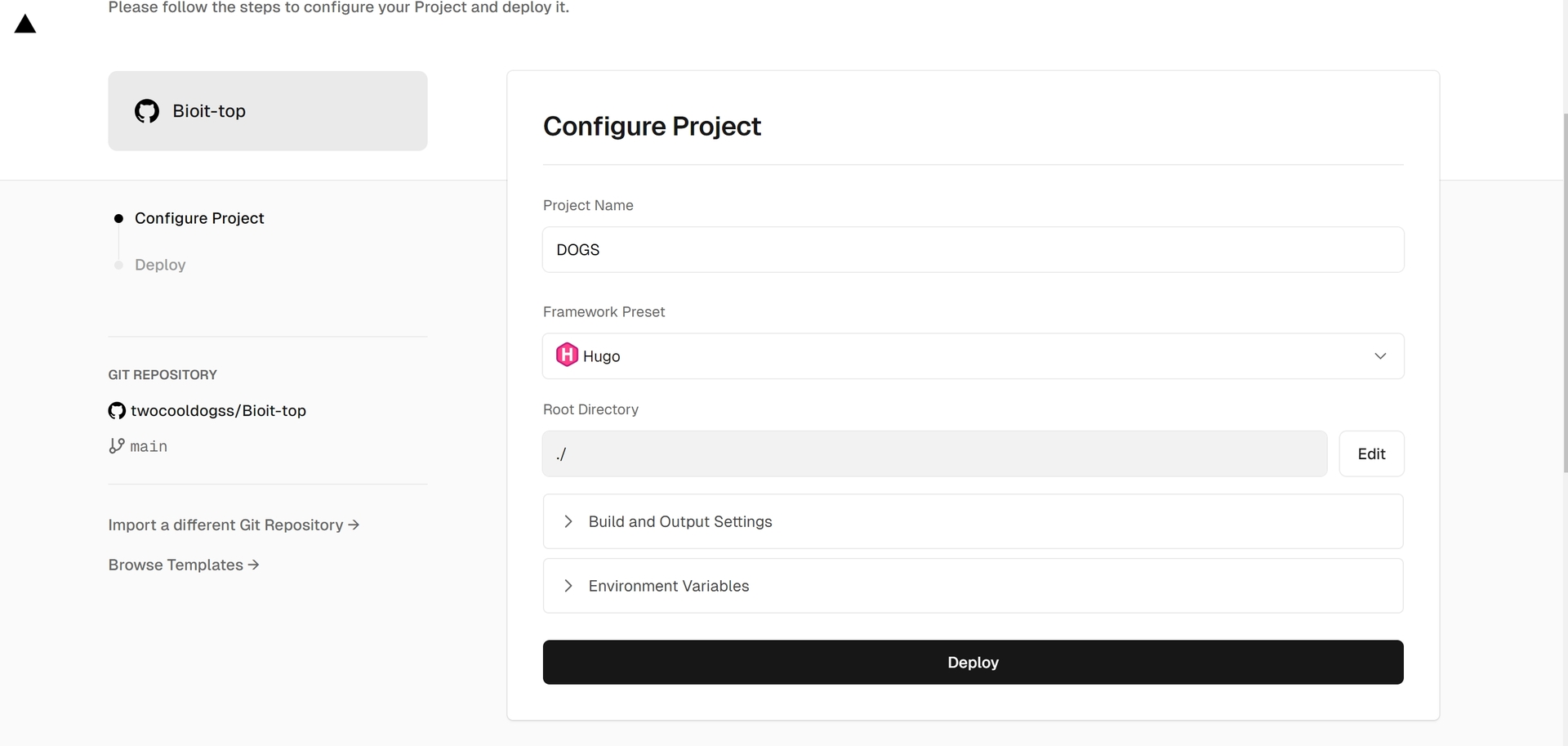Viewport: 1568px width, 746px height.
Task: Expand the Environment Variables section
Action: [x=668, y=586]
